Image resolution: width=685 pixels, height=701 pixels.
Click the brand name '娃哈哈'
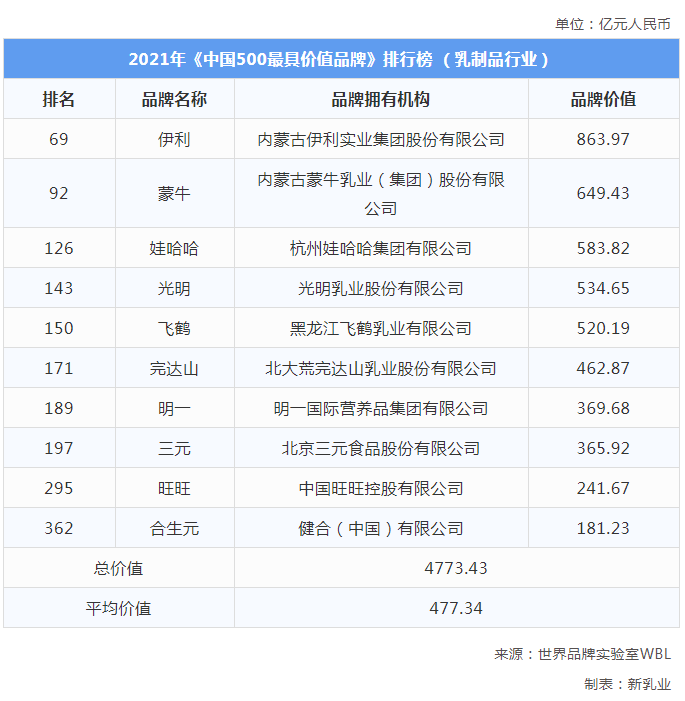(x=174, y=249)
